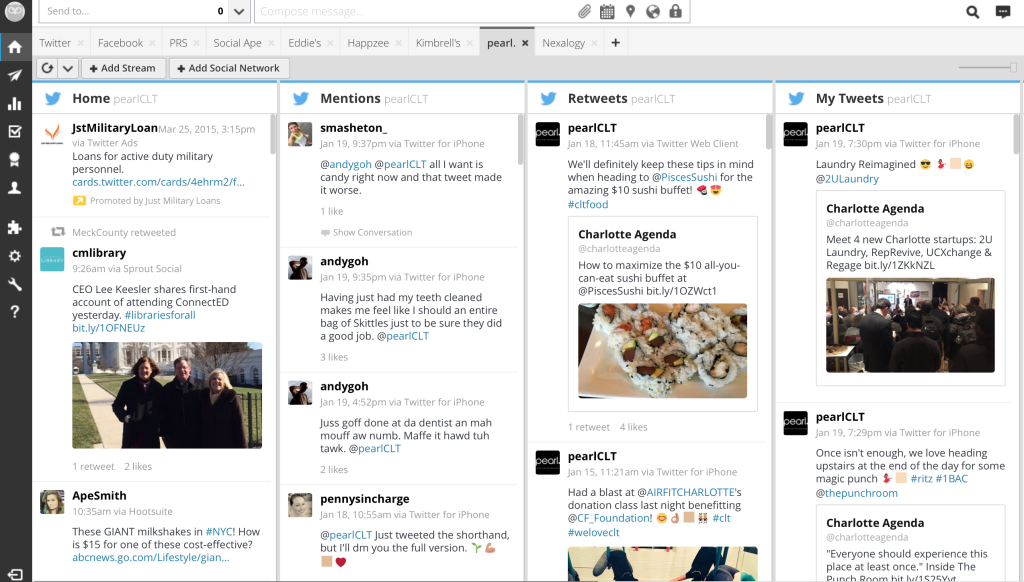Open the Streams home icon in sidebar
This screenshot has height=582, width=1024.
pyautogui.click(x=15, y=47)
